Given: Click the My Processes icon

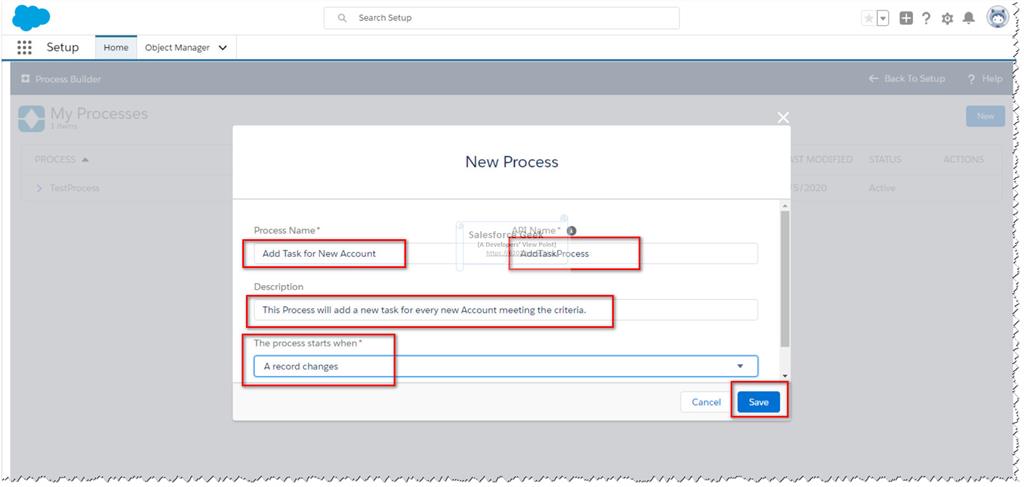Looking at the screenshot, I should tap(31, 119).
